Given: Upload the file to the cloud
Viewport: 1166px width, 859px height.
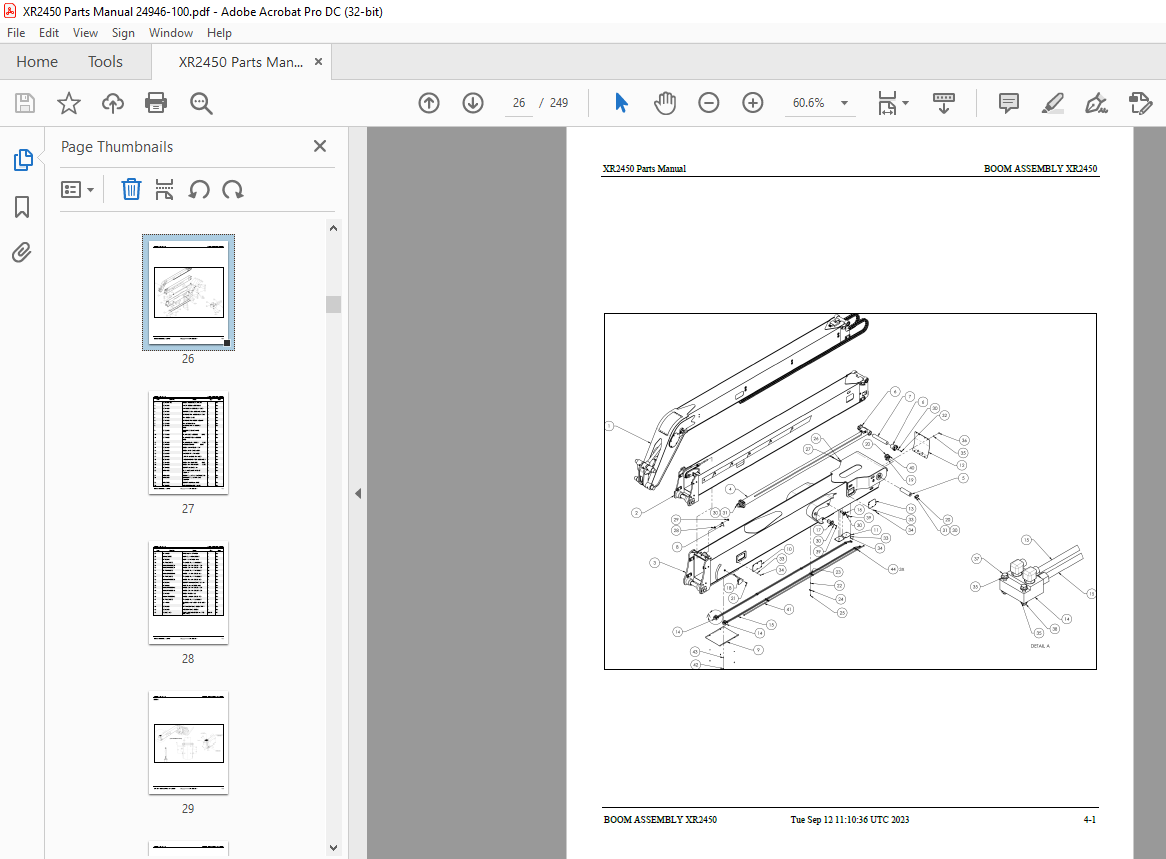Looking at the screenshot, I should [x=112, y=103].
